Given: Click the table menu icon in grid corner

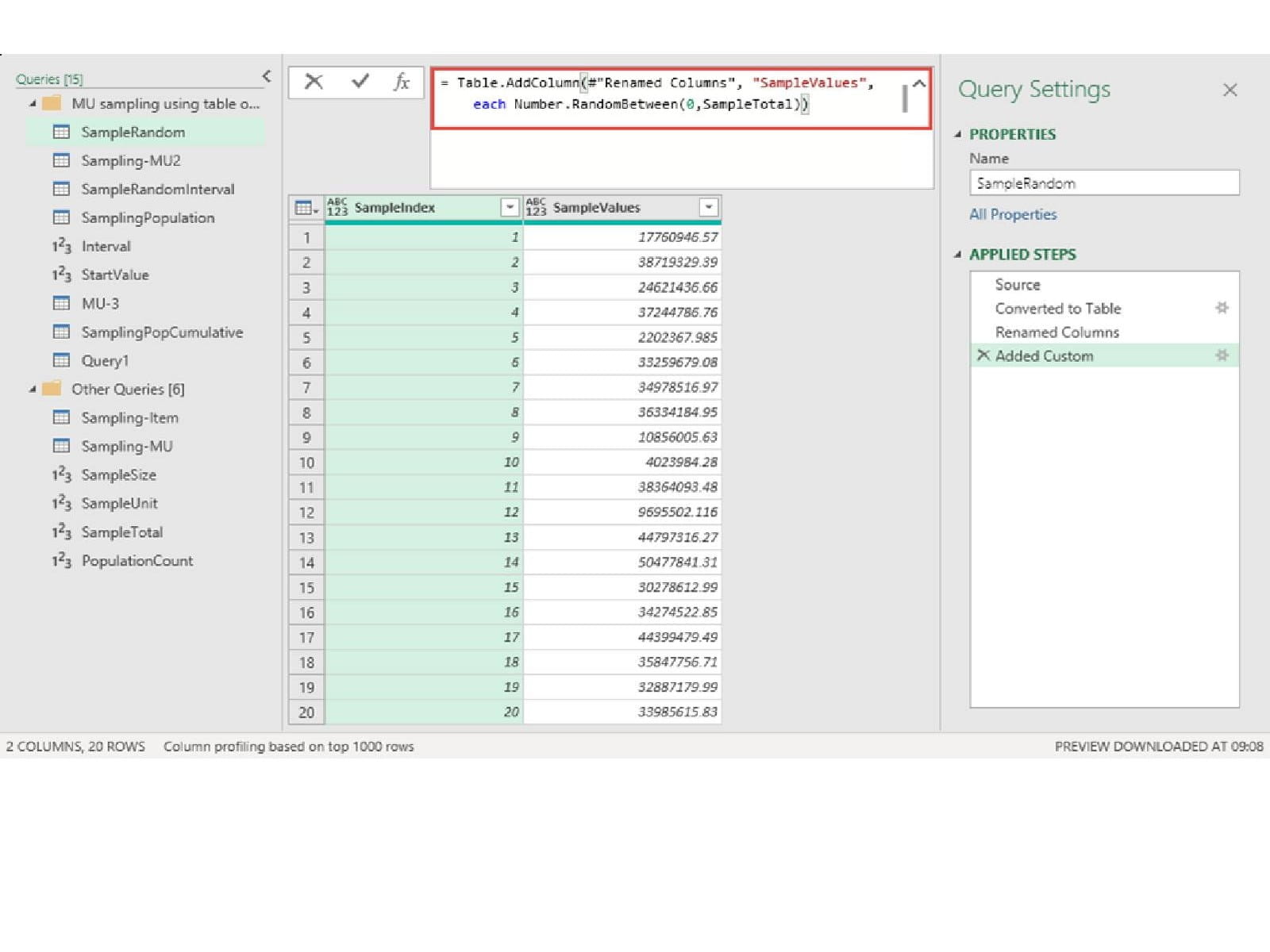Looking at the screenshot, I should coord(306,208).
